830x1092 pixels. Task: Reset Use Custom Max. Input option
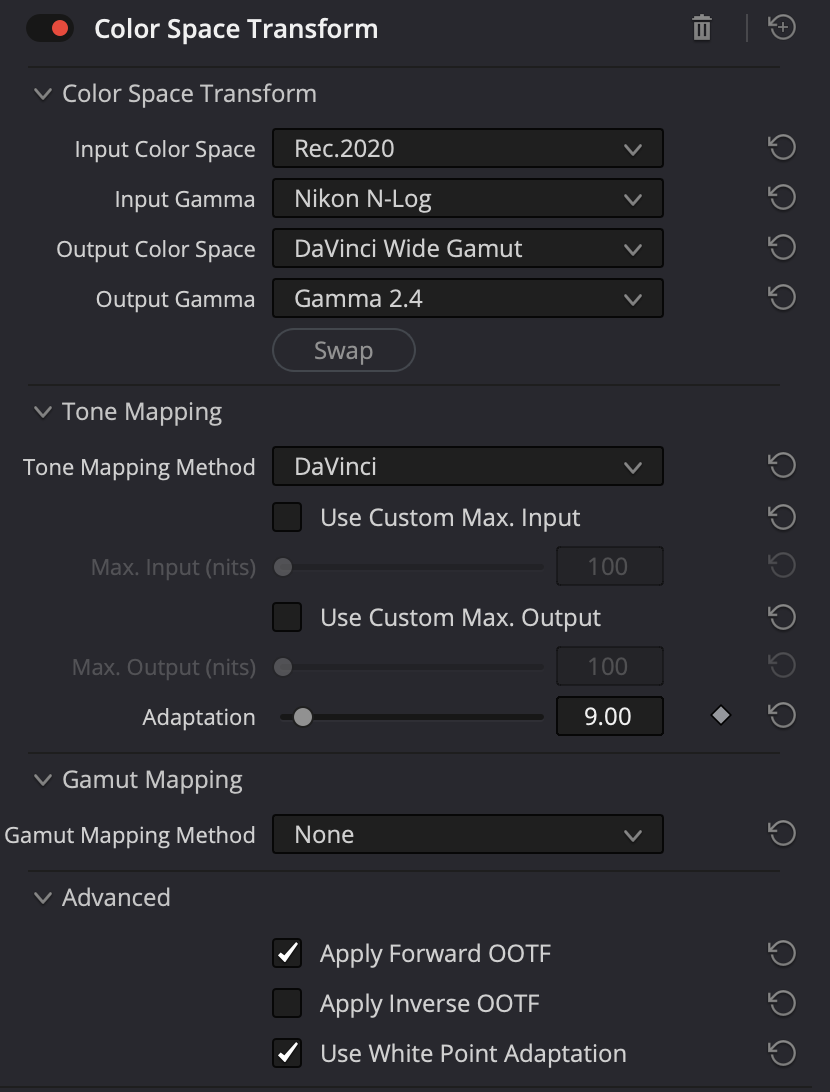(782, 517)
